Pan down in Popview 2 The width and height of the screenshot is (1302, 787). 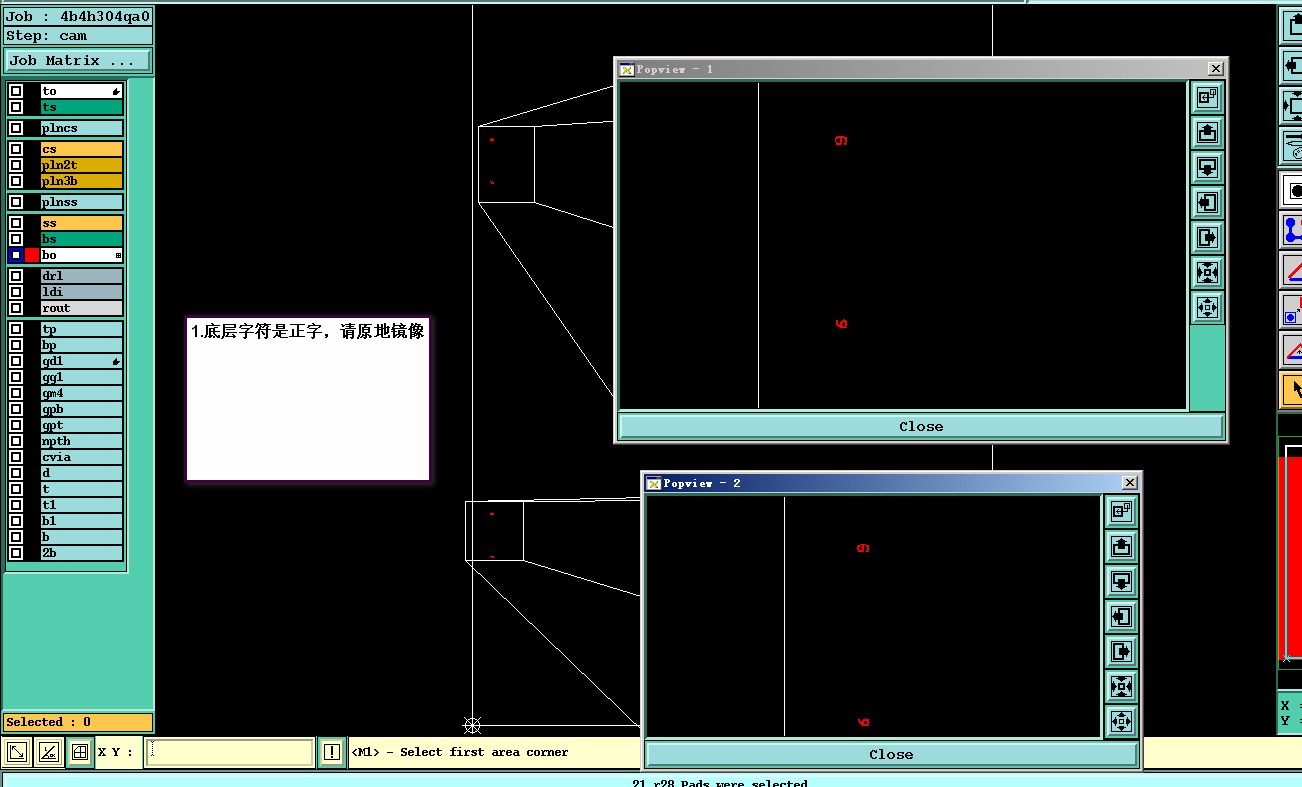point(1121,581)
